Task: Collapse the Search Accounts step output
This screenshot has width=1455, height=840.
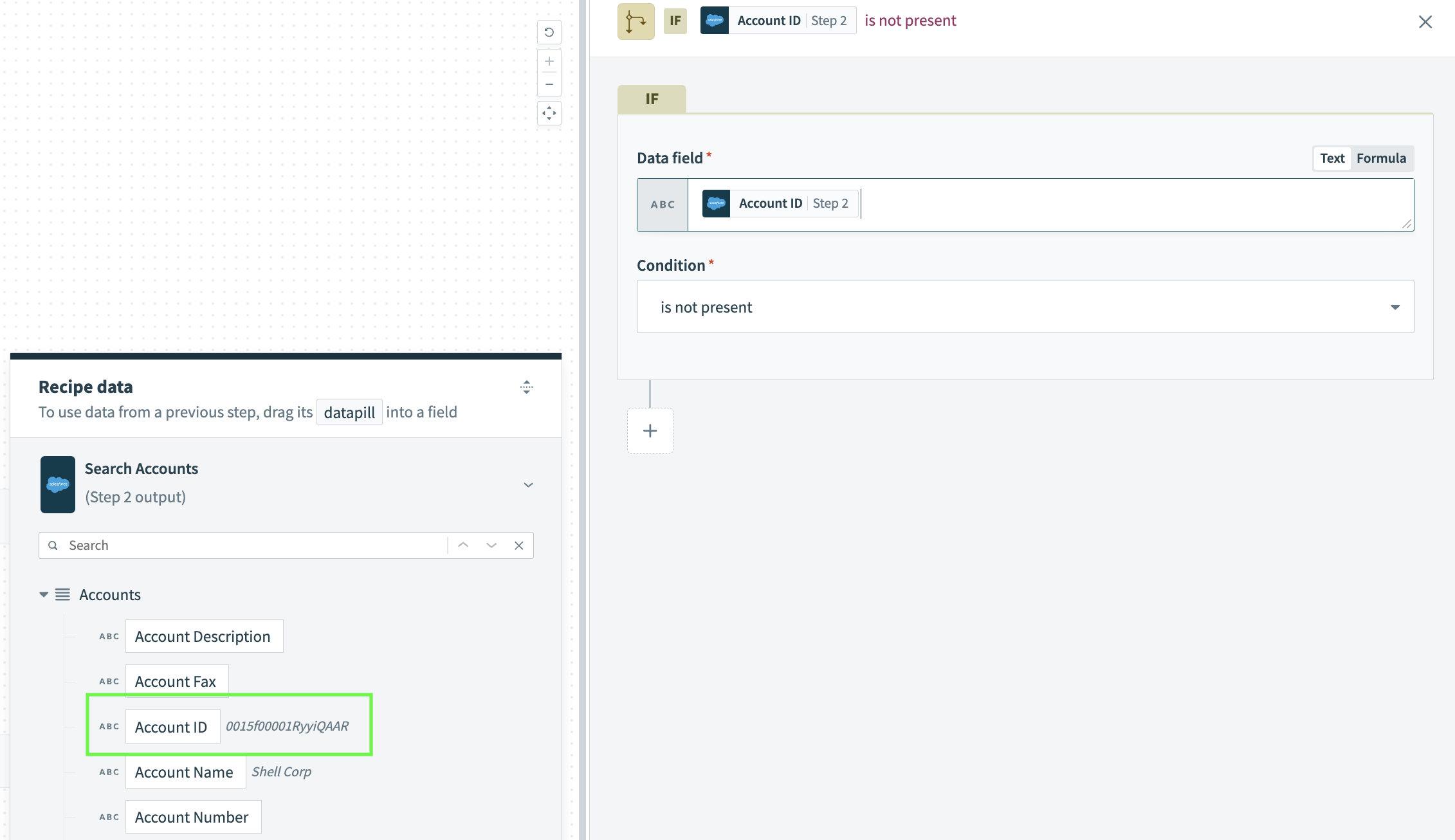Action: click(x=528, y=485)
